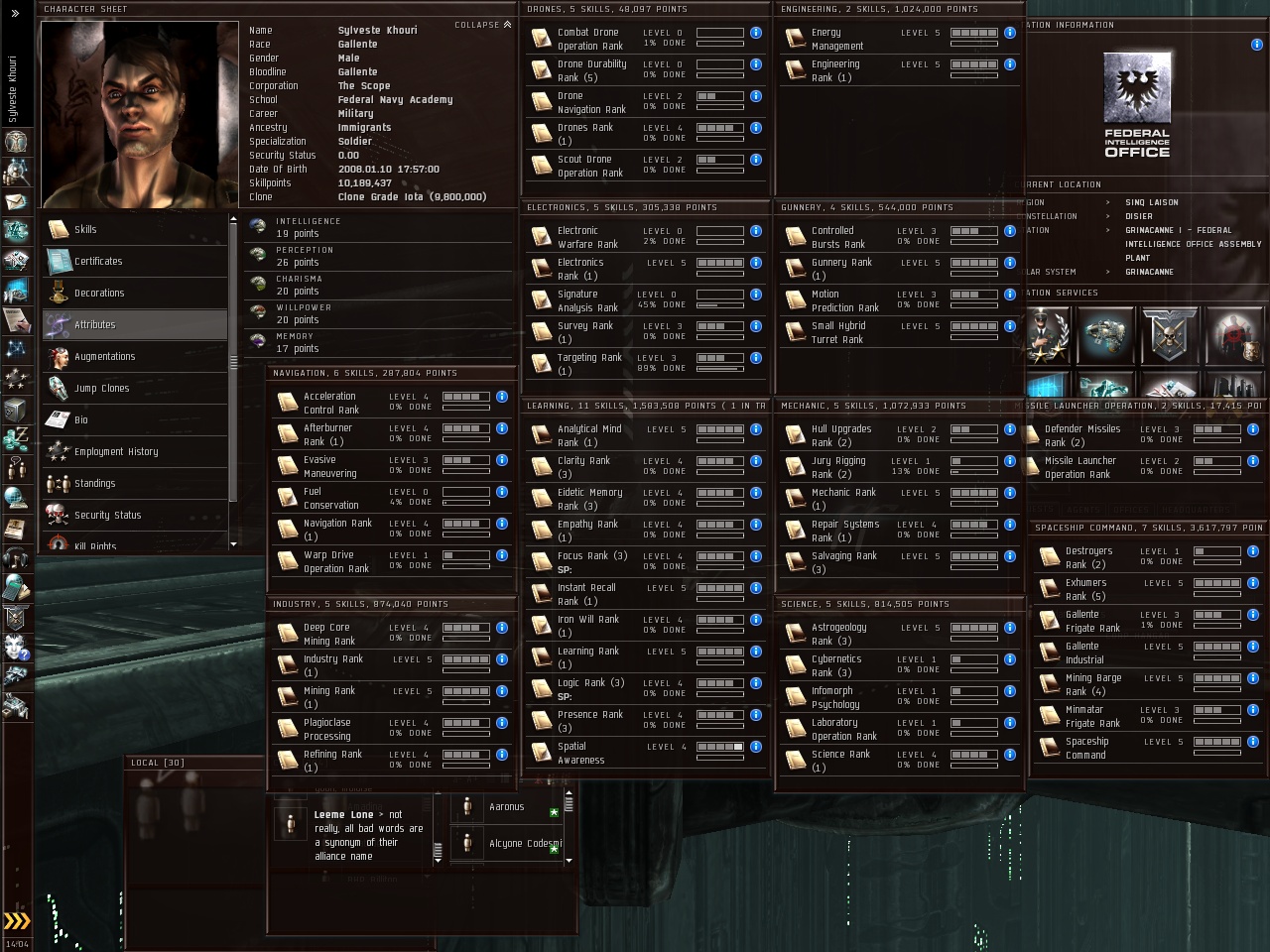
Task: Collapse the Navigation skill group header
Action: [x=393, y=373]
